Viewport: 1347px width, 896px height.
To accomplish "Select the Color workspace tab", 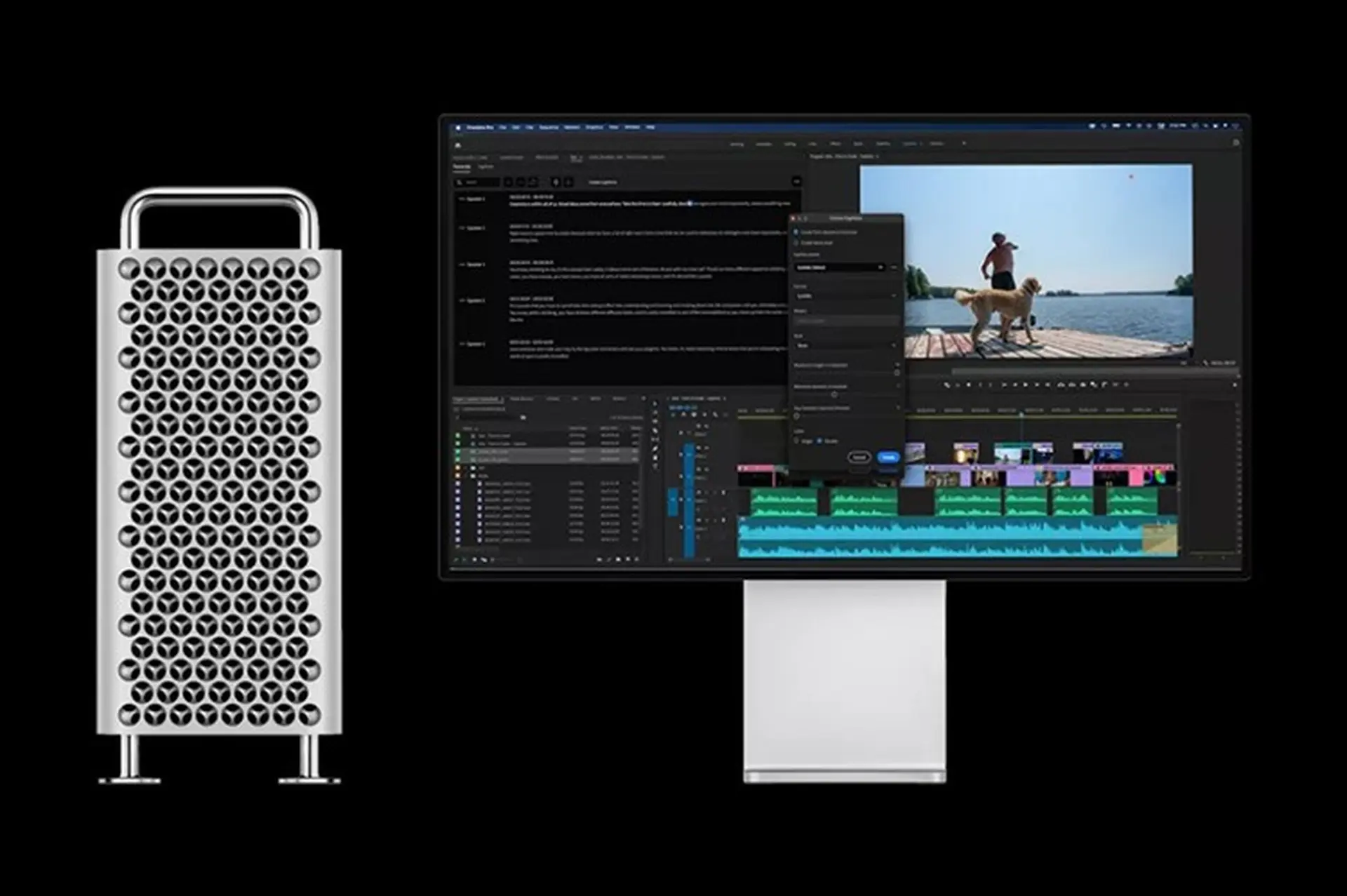I will click(812, 144).
